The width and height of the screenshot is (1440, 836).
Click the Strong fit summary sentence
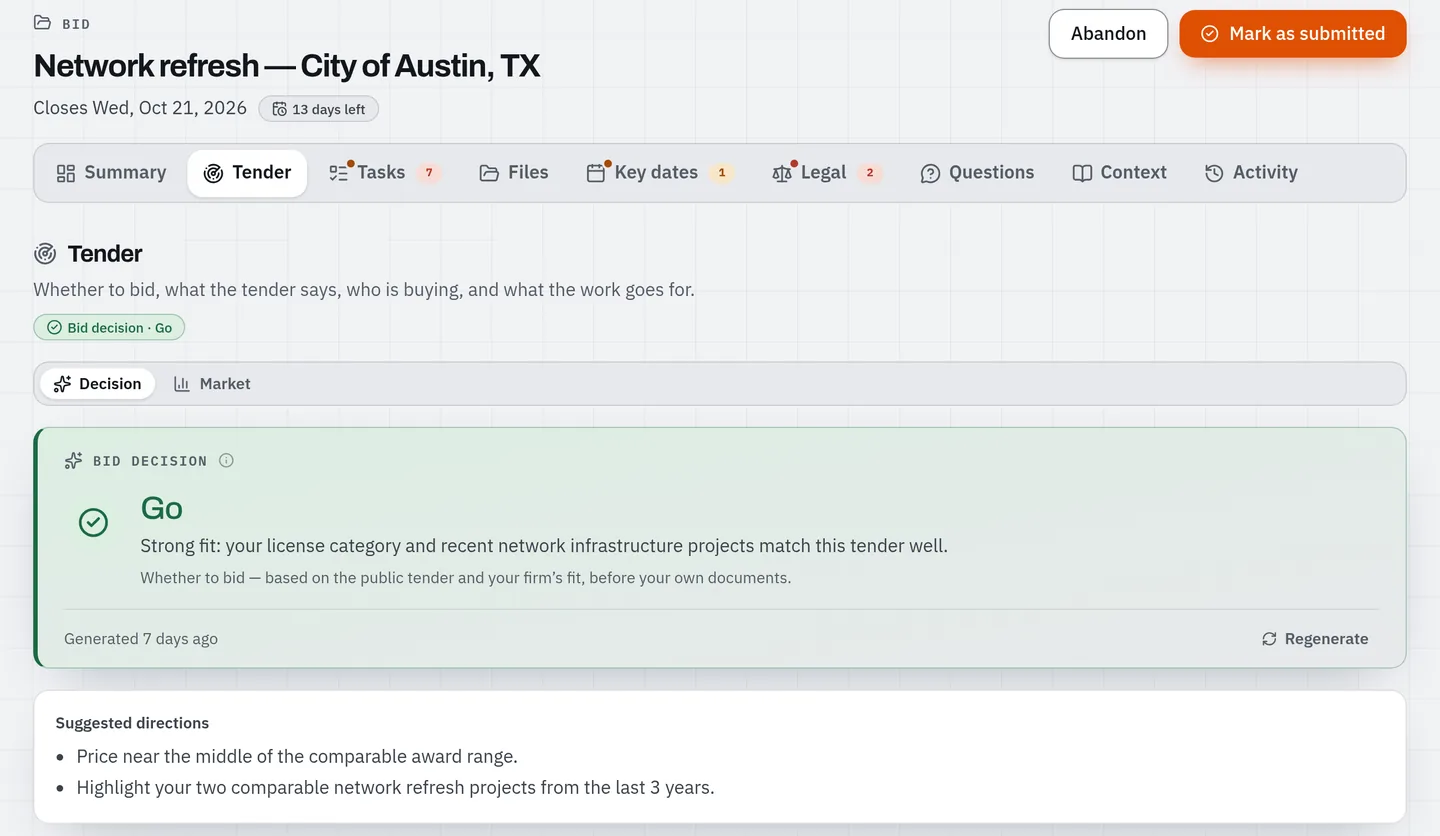click(x=544, y=546)
